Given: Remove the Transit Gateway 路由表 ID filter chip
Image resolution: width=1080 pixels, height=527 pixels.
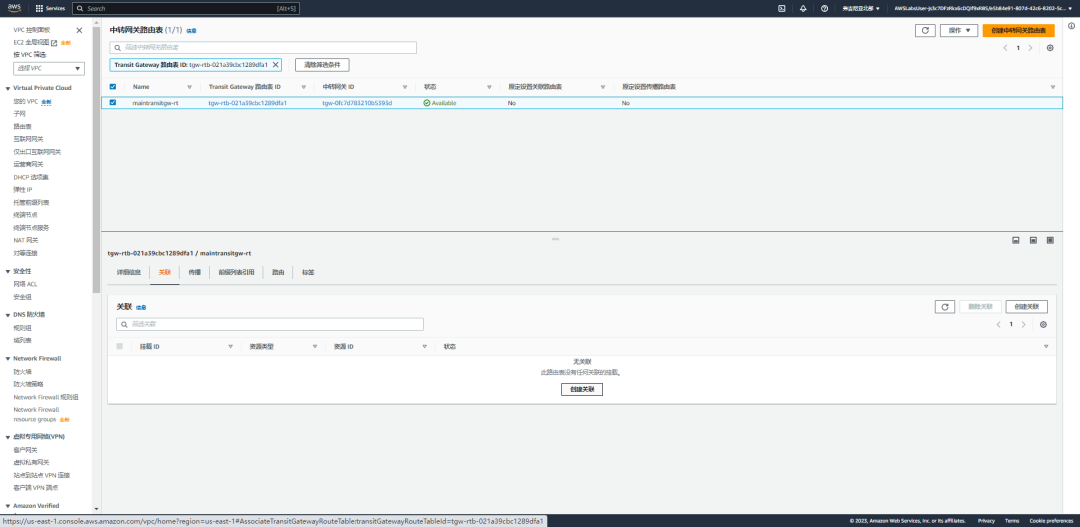Looking at the screenshot, I should (276, 65).
